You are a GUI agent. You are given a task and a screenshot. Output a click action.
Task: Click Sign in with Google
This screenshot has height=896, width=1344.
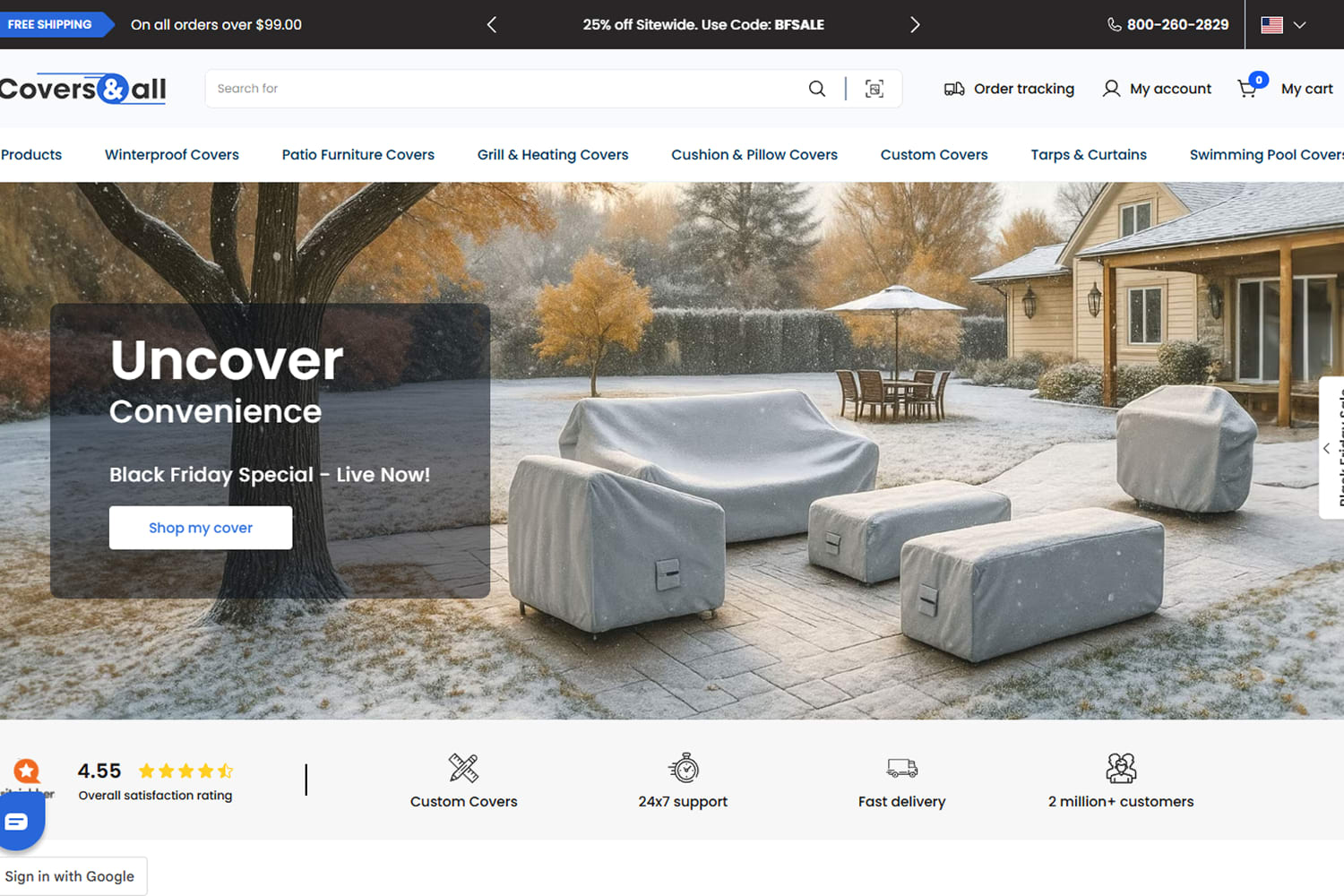tap(70, 876)
